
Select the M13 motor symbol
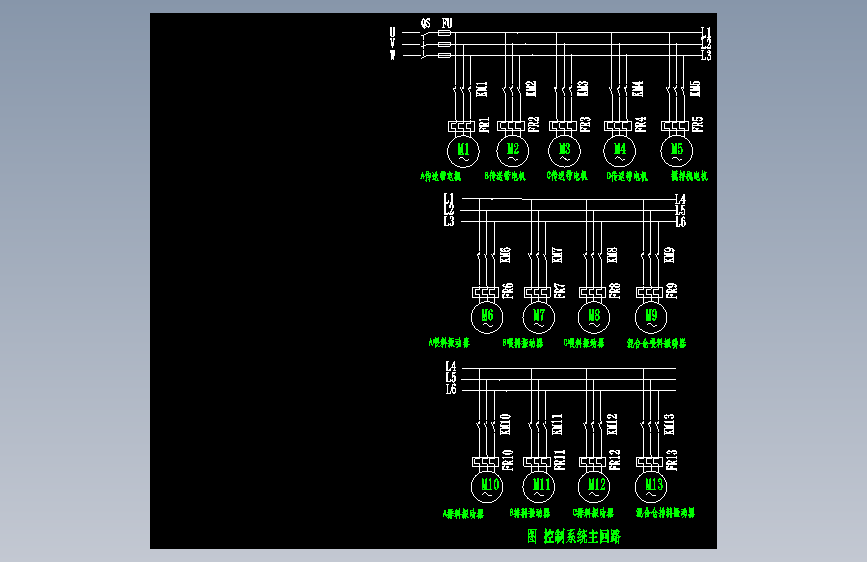pos(651,487)
